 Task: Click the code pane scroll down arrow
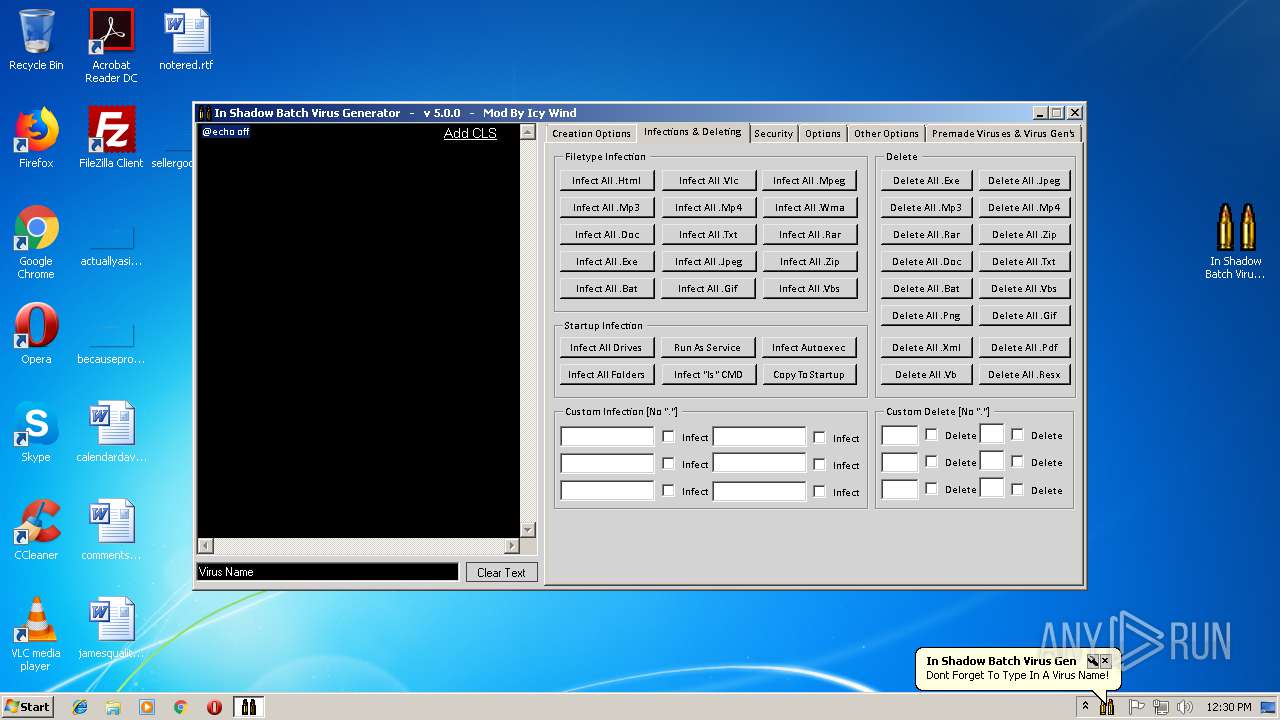(x=528, y=530)
